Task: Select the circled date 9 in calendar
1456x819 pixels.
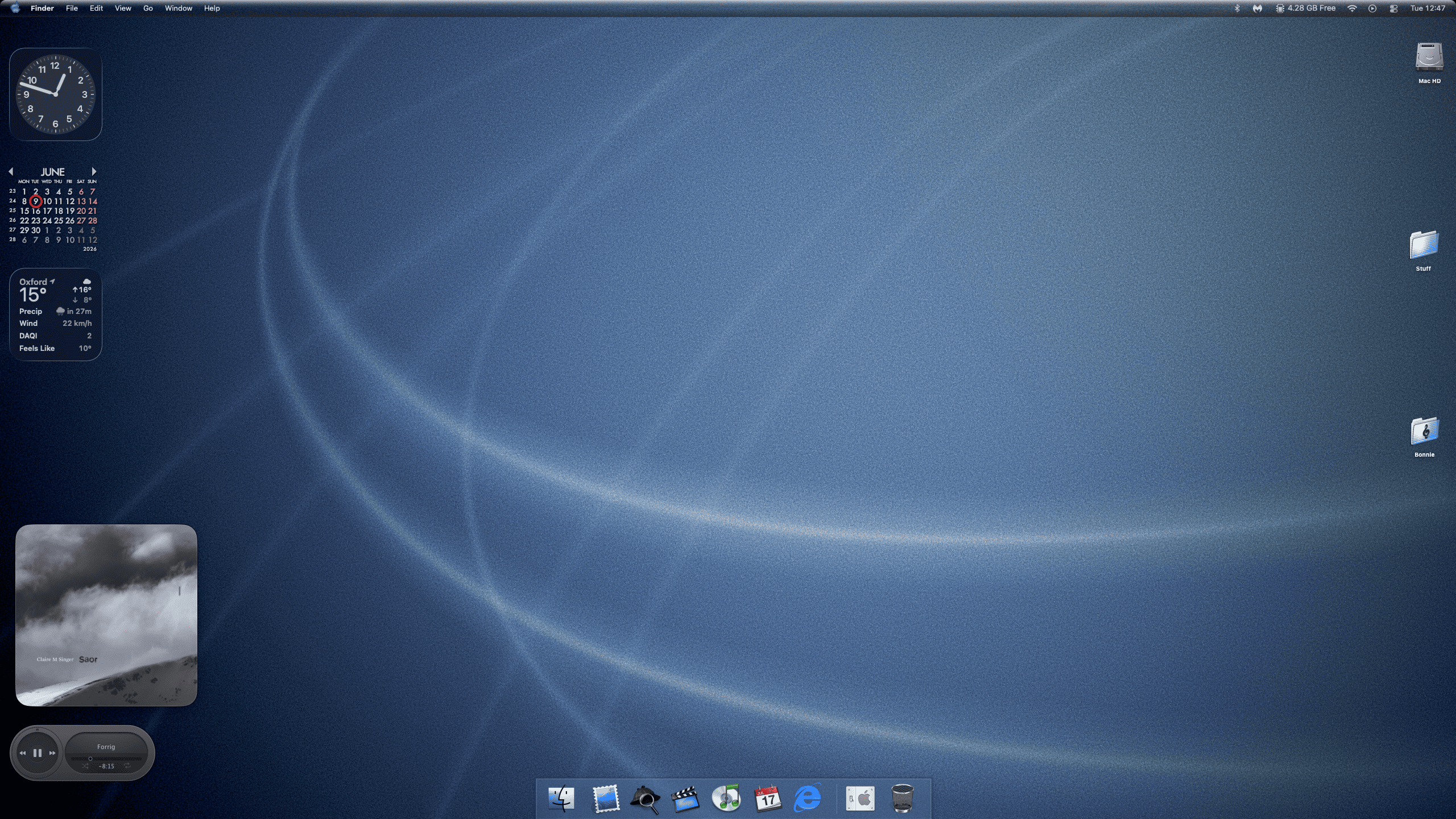Action: click(36, 201)
